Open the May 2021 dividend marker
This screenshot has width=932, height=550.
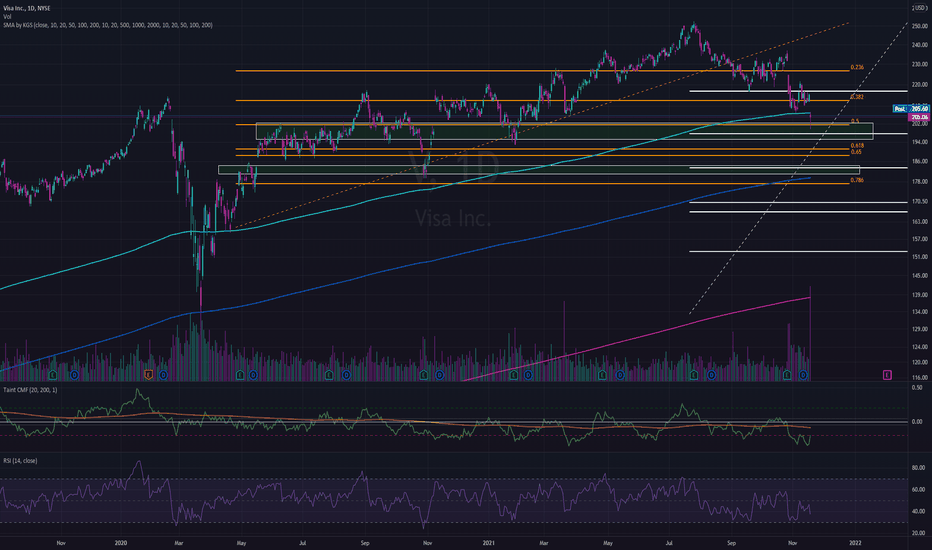coord(619,375)
